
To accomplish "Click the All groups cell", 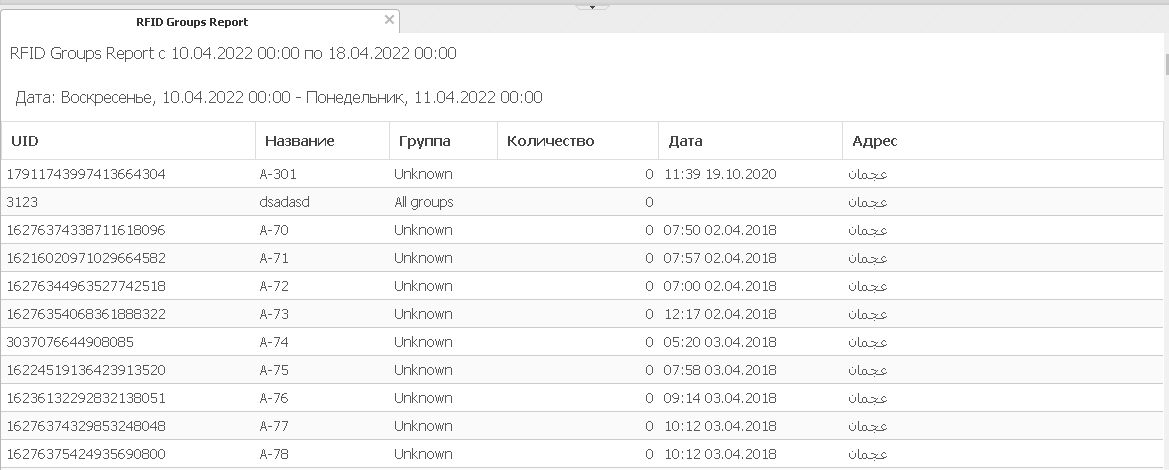I will tap(423, 202).
